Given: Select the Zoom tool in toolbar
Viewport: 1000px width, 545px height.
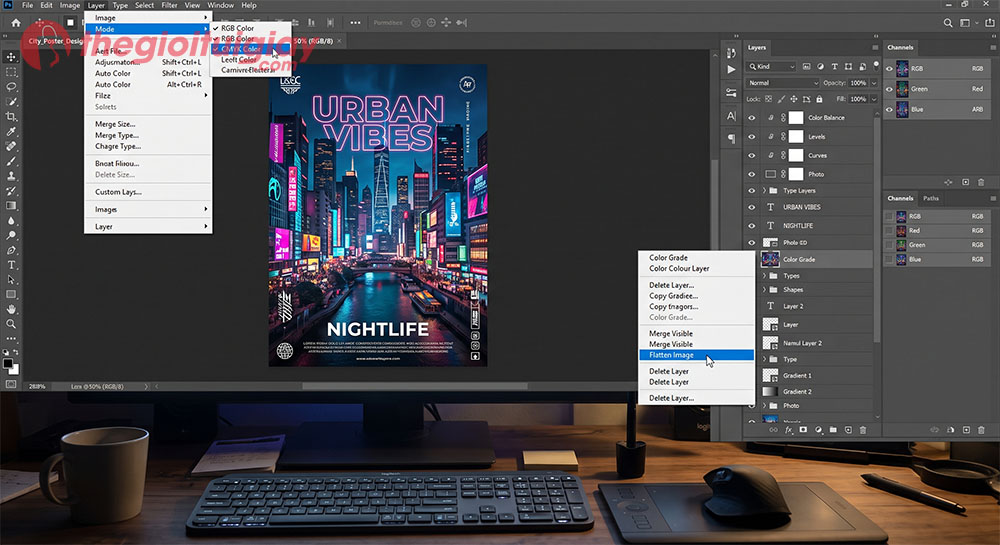Looking at the screenshot, I should pos(11,324).
